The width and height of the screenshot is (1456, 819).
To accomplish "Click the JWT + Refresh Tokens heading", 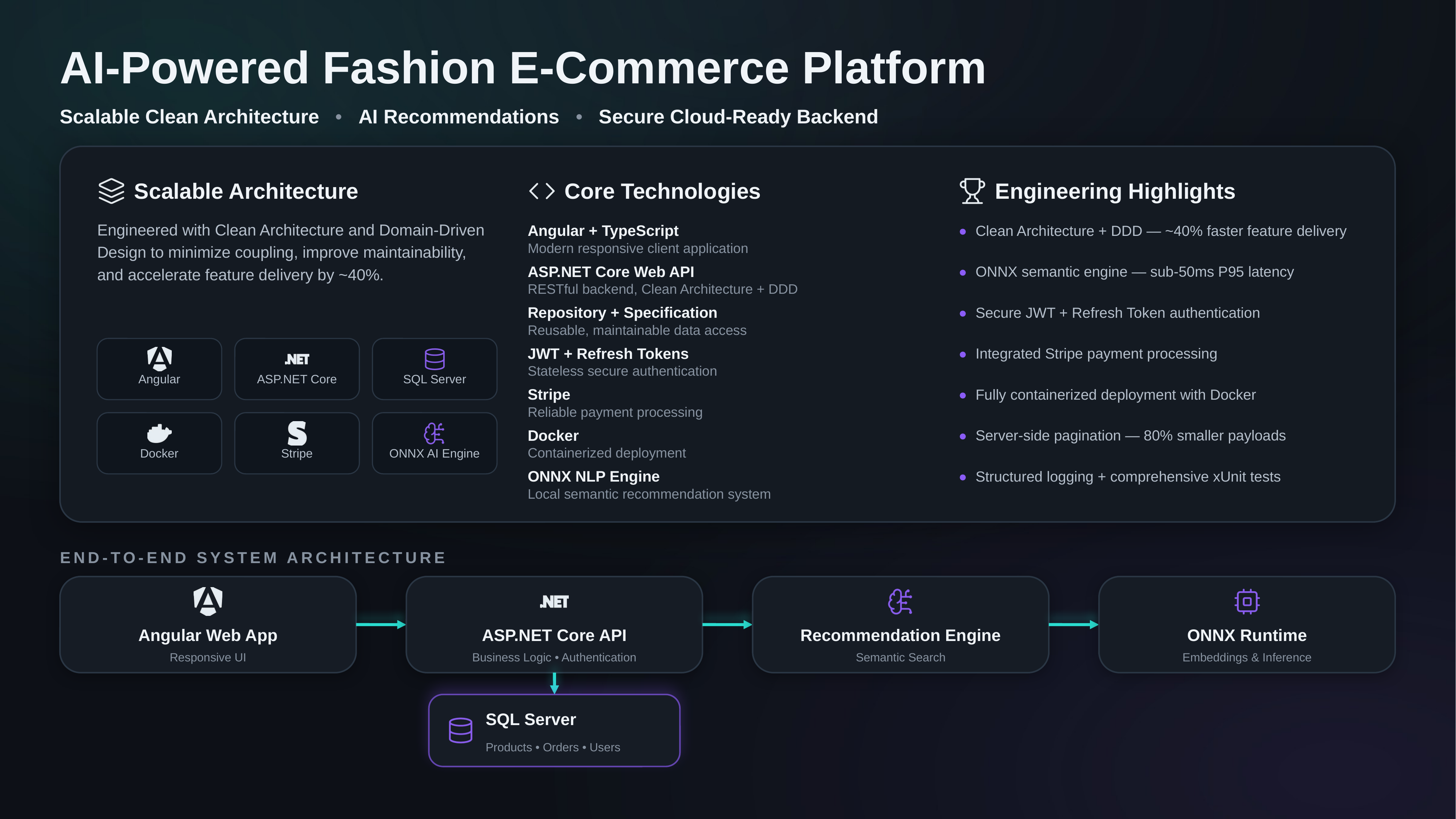I will [608, 354].
